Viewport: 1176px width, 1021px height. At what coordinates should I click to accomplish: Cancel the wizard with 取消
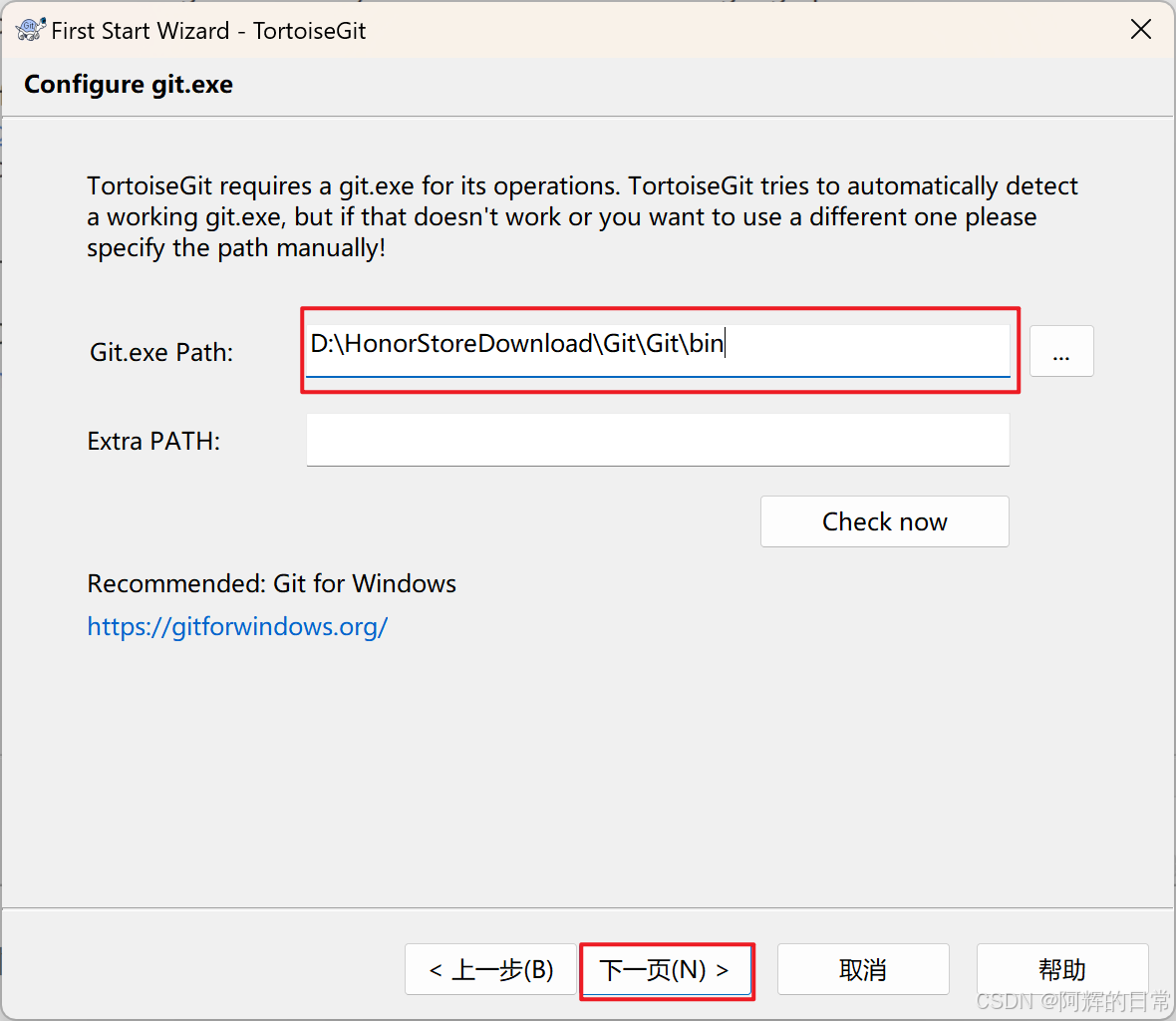tap(863, 969)
